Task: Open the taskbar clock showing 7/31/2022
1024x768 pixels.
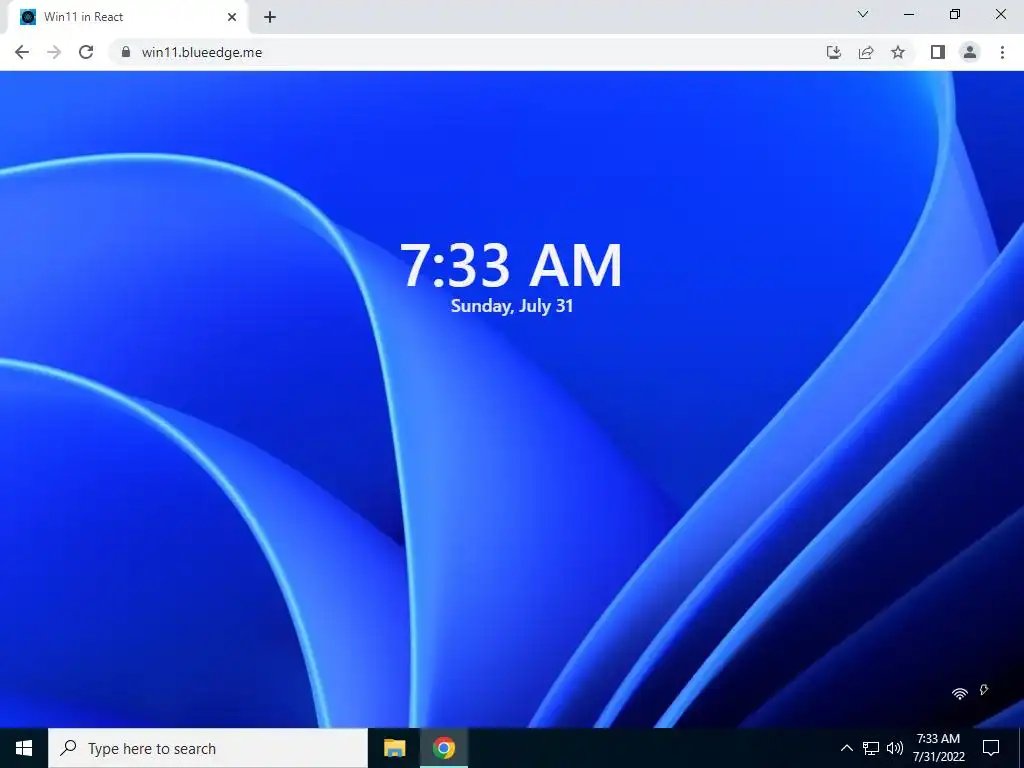Action: click(x=938, y=748)
